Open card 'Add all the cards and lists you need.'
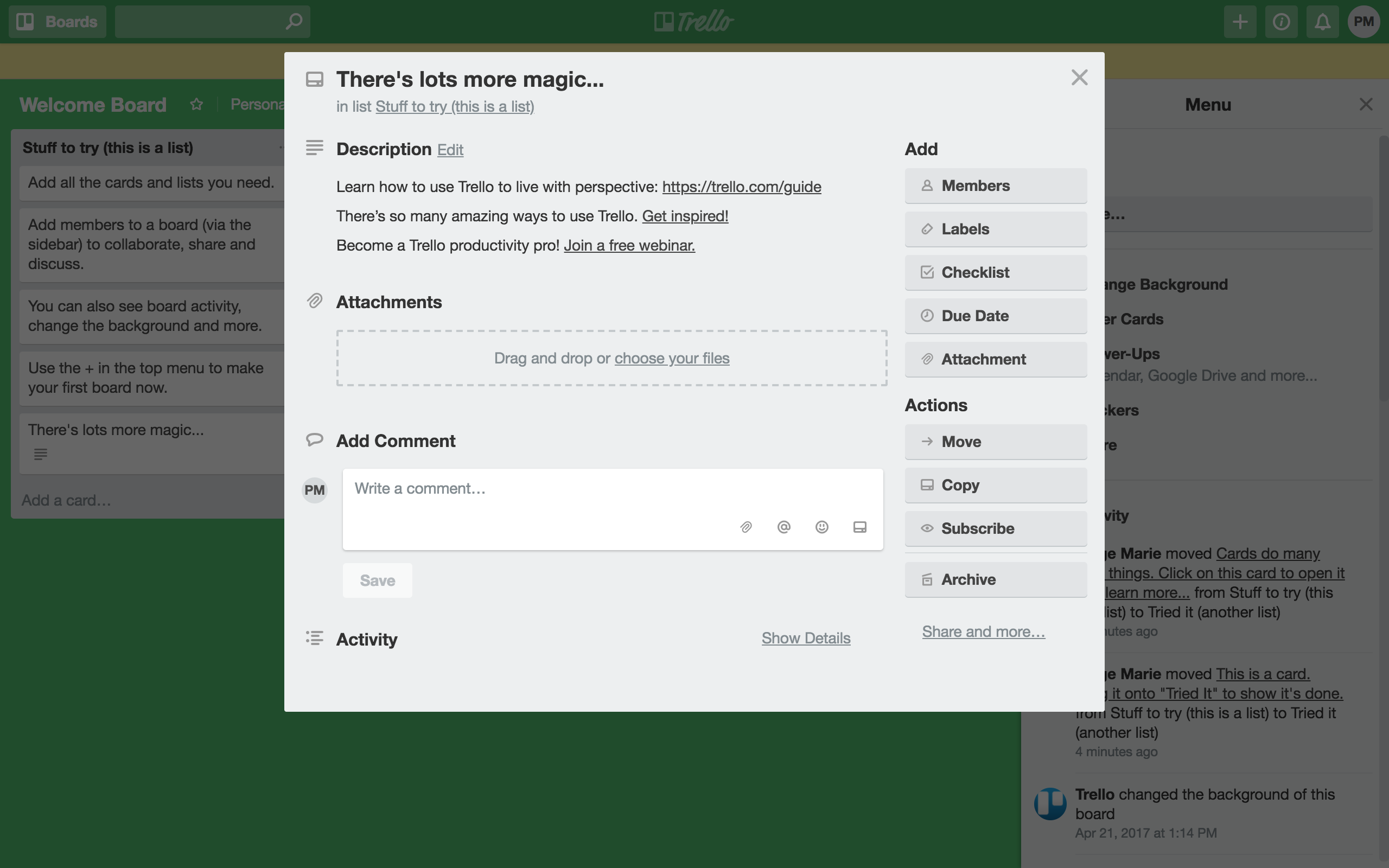This screenshot has height=868, width=1389. [151, 183]
